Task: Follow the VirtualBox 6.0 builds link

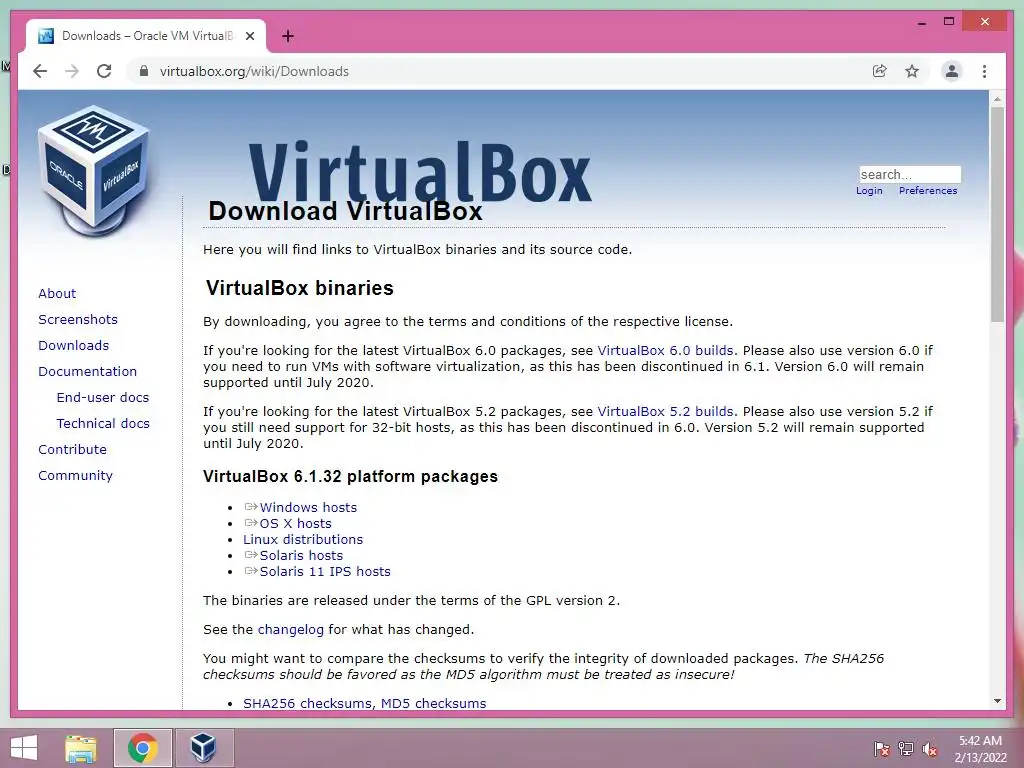Action: click(x=665, y=351)
